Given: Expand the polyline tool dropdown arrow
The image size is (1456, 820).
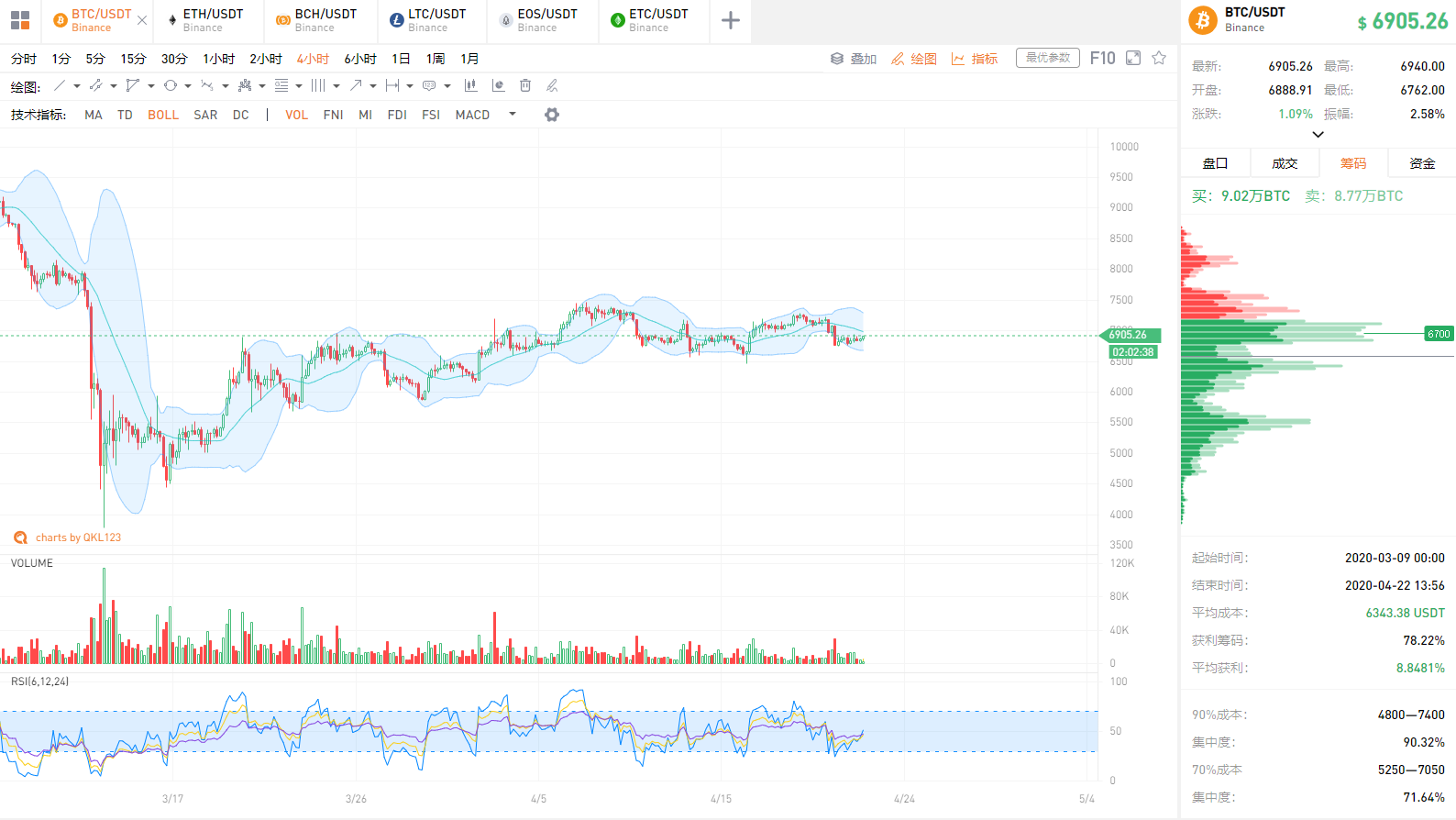Looking at the screenshot, I should (151, 86).
